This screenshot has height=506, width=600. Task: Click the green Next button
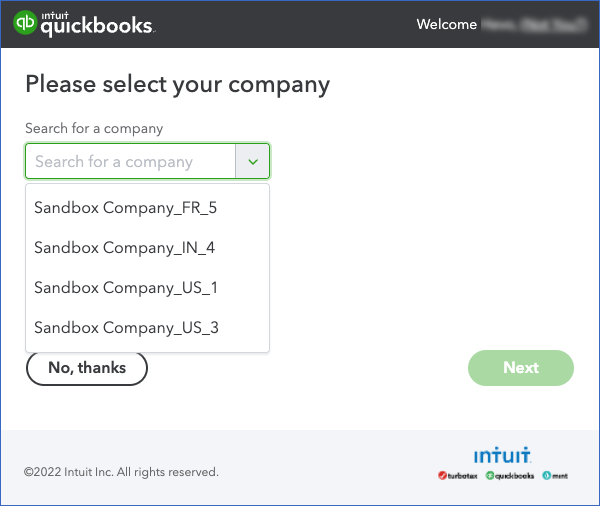coord(521,368)
